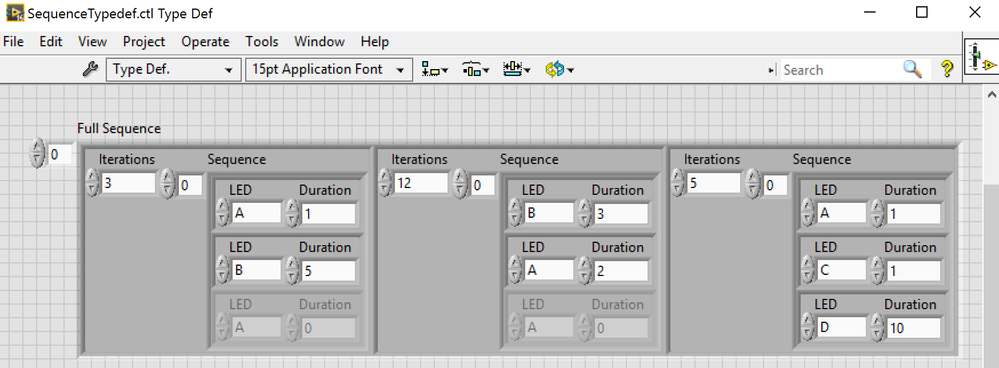Open the Edit menu
Screen dimensions: 999x368
[50, 41]
